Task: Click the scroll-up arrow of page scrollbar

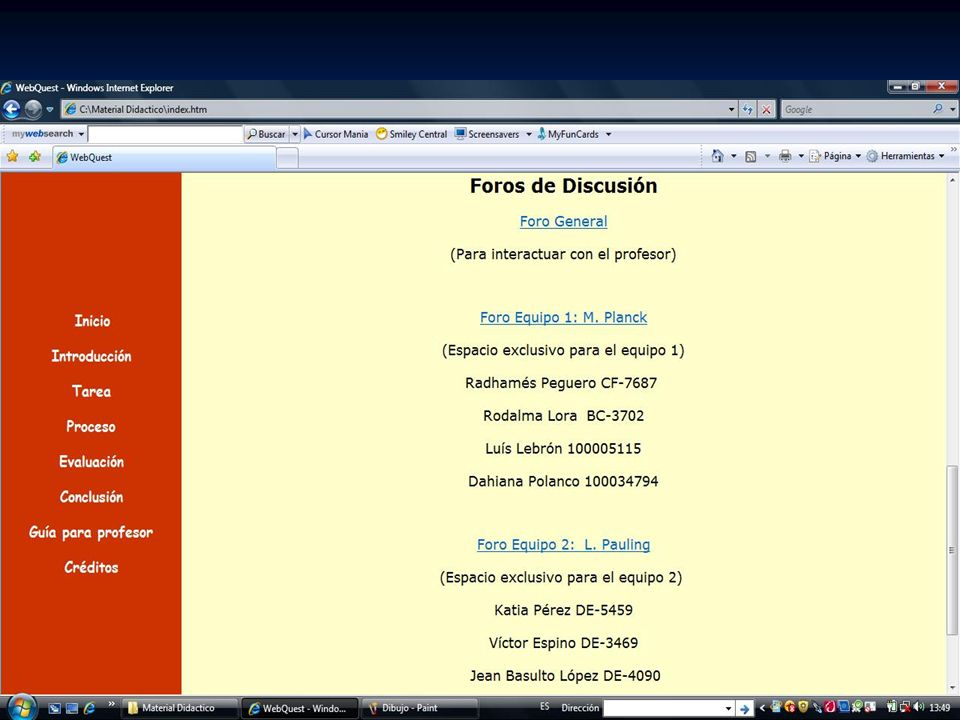Action: 952,180
